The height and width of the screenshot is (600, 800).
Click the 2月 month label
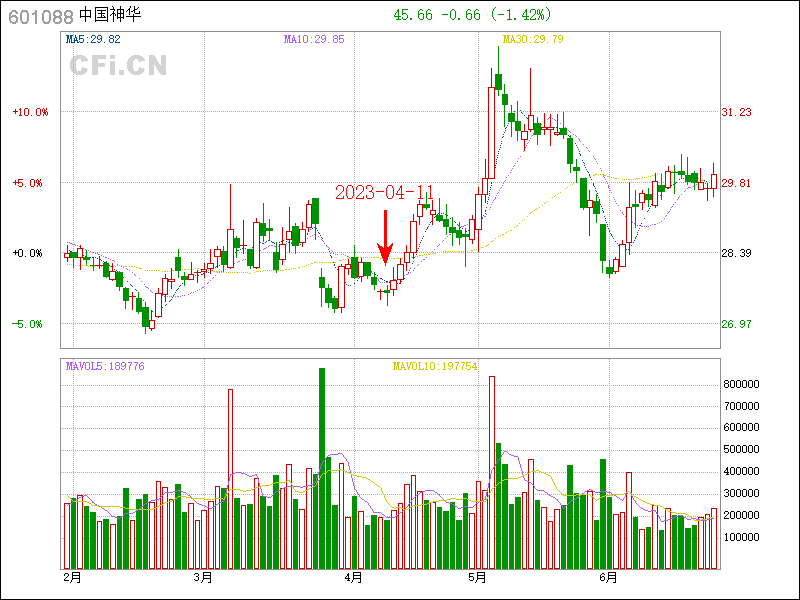(x=72, y=578)
